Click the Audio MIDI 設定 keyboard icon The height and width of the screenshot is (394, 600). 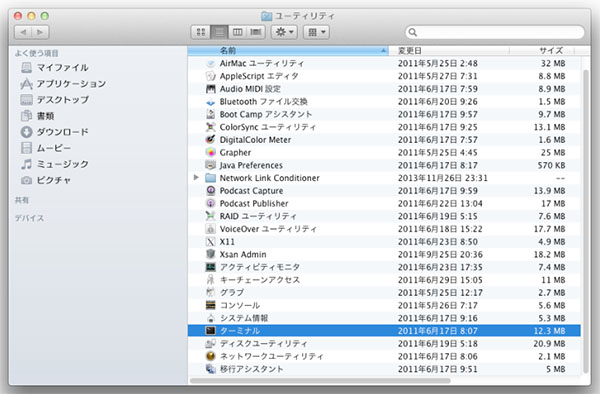(210, 89)
